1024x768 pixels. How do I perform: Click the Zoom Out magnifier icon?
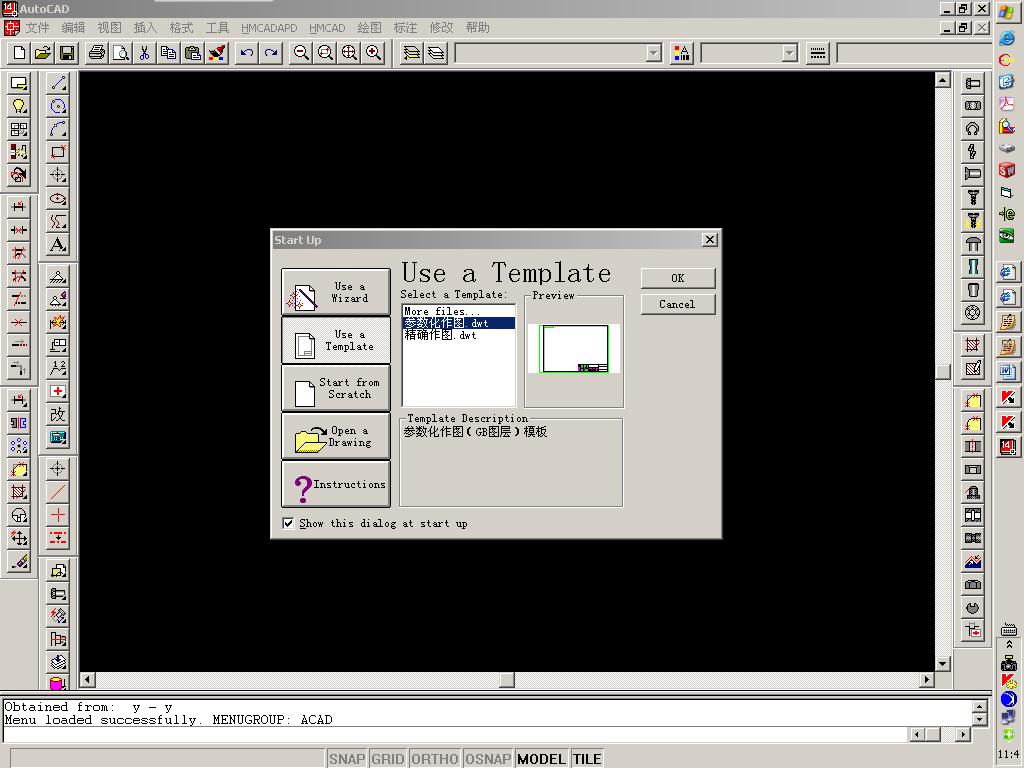pos(301,53)
